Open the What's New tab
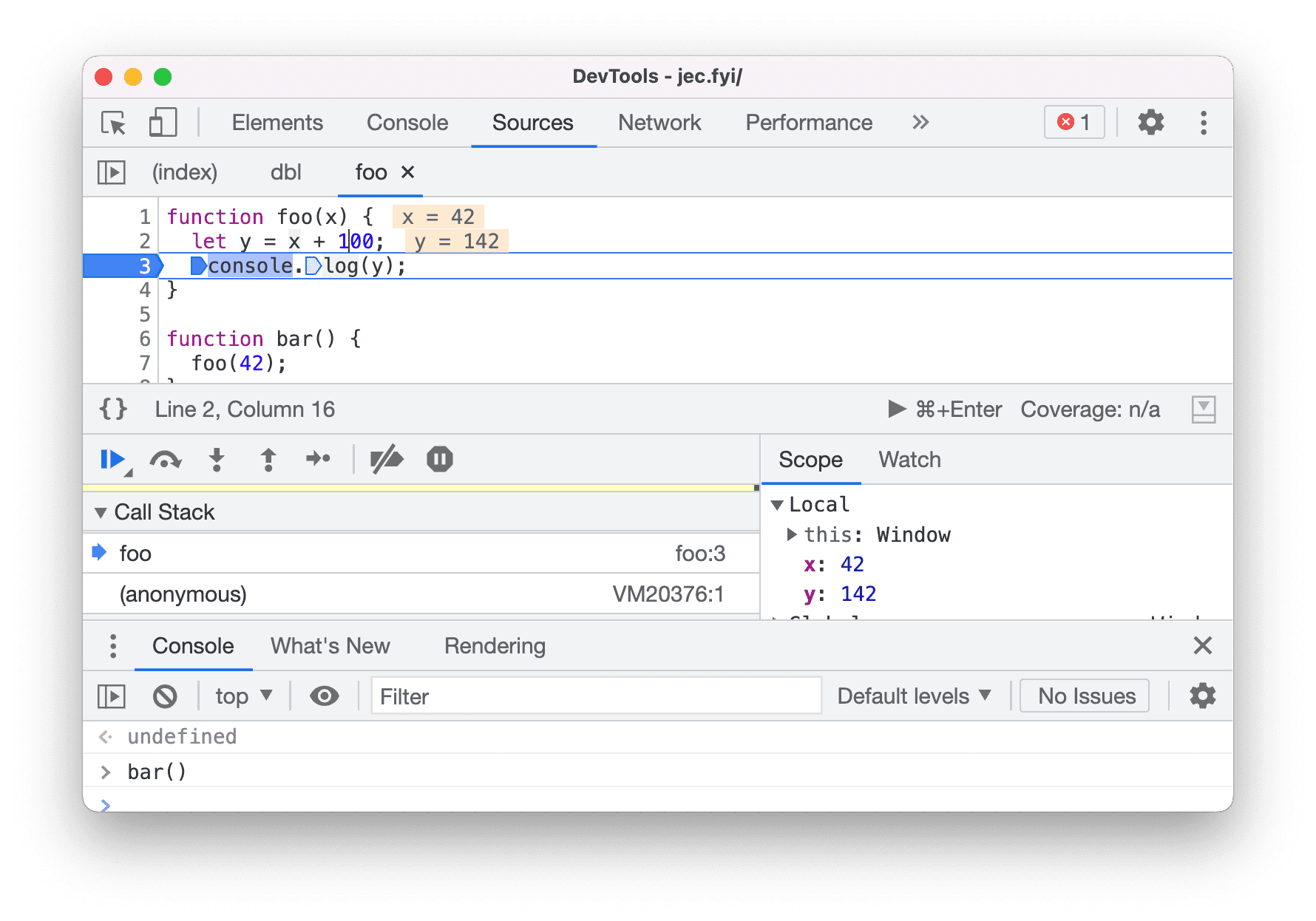The width and height of the screenshot is (1316, 921). pos(330,645)
